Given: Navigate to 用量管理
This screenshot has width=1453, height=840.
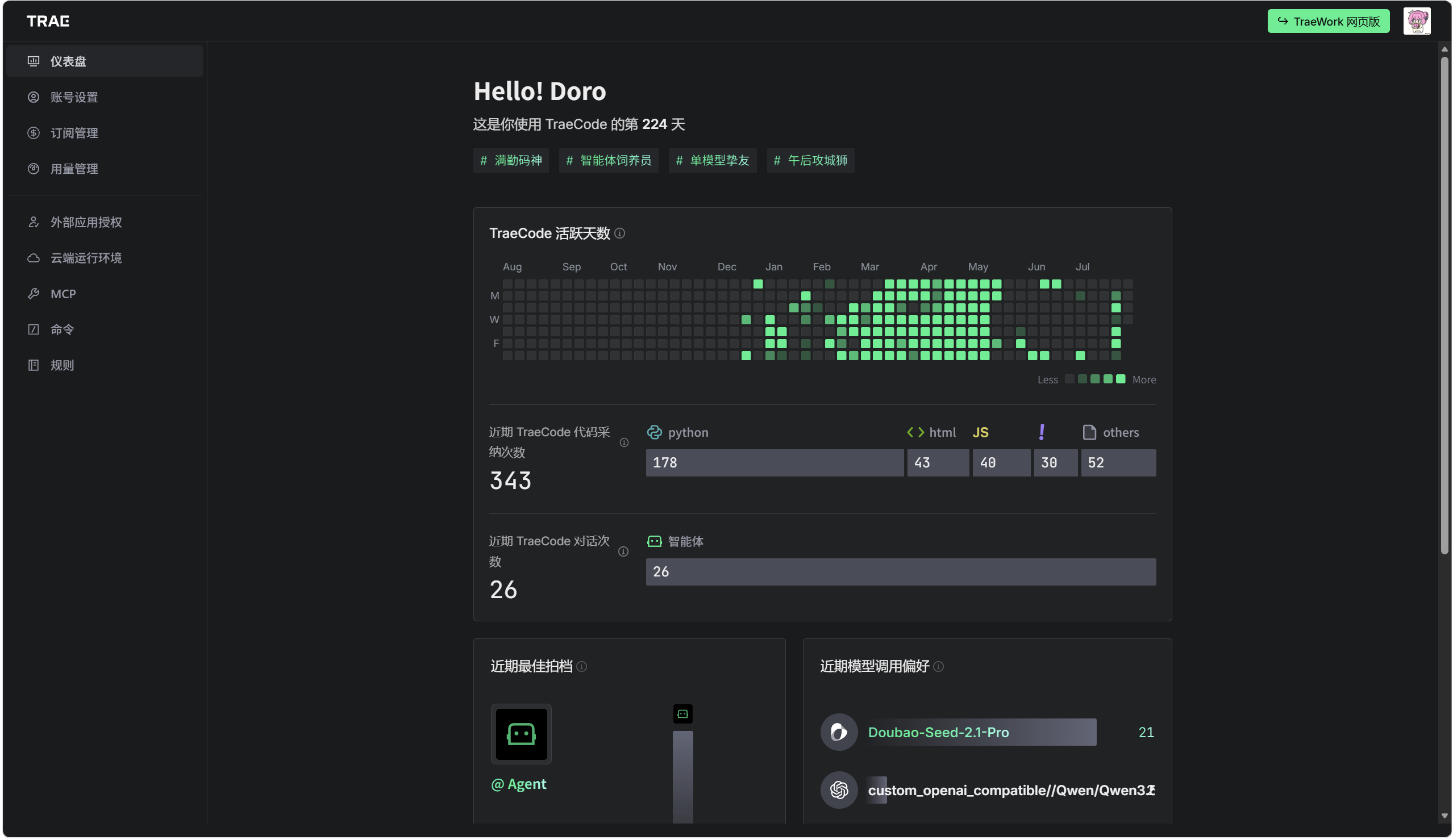Looking at the screenshot, I should click(105, 168).
